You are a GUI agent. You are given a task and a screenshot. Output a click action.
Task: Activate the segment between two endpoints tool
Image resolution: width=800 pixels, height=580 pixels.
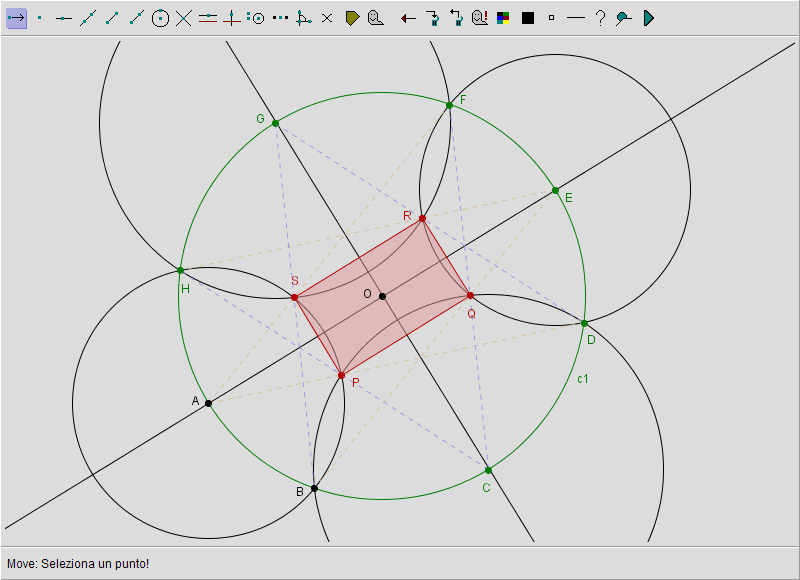[112, 18]
